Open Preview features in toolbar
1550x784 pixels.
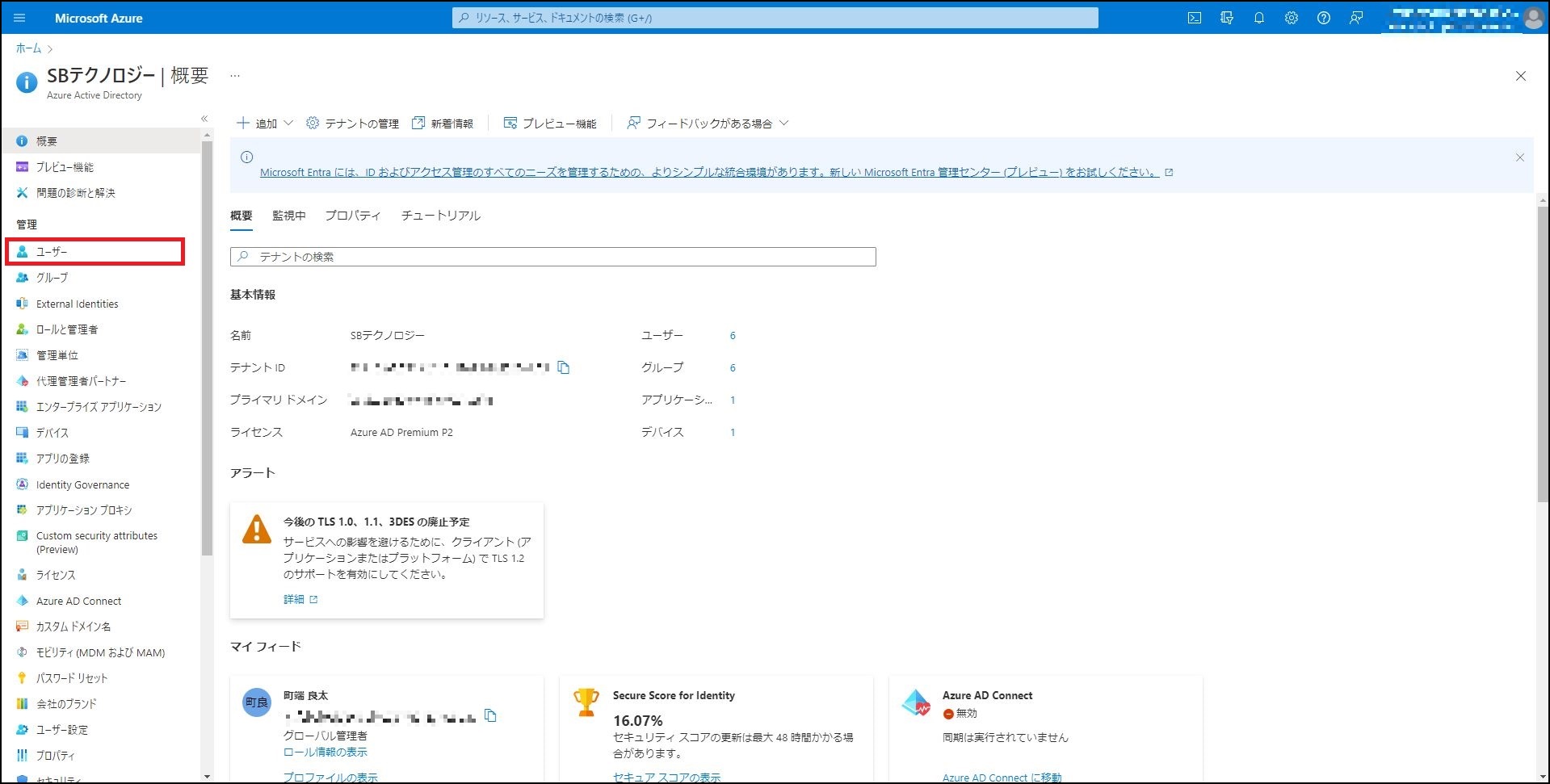(550, 124)
